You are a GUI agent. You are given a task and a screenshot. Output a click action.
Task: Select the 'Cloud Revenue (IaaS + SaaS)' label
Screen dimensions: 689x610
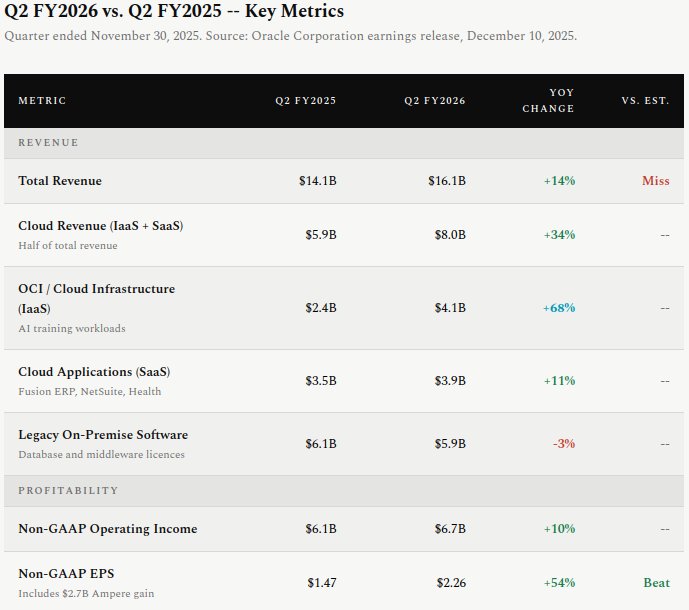pos(101,226)
